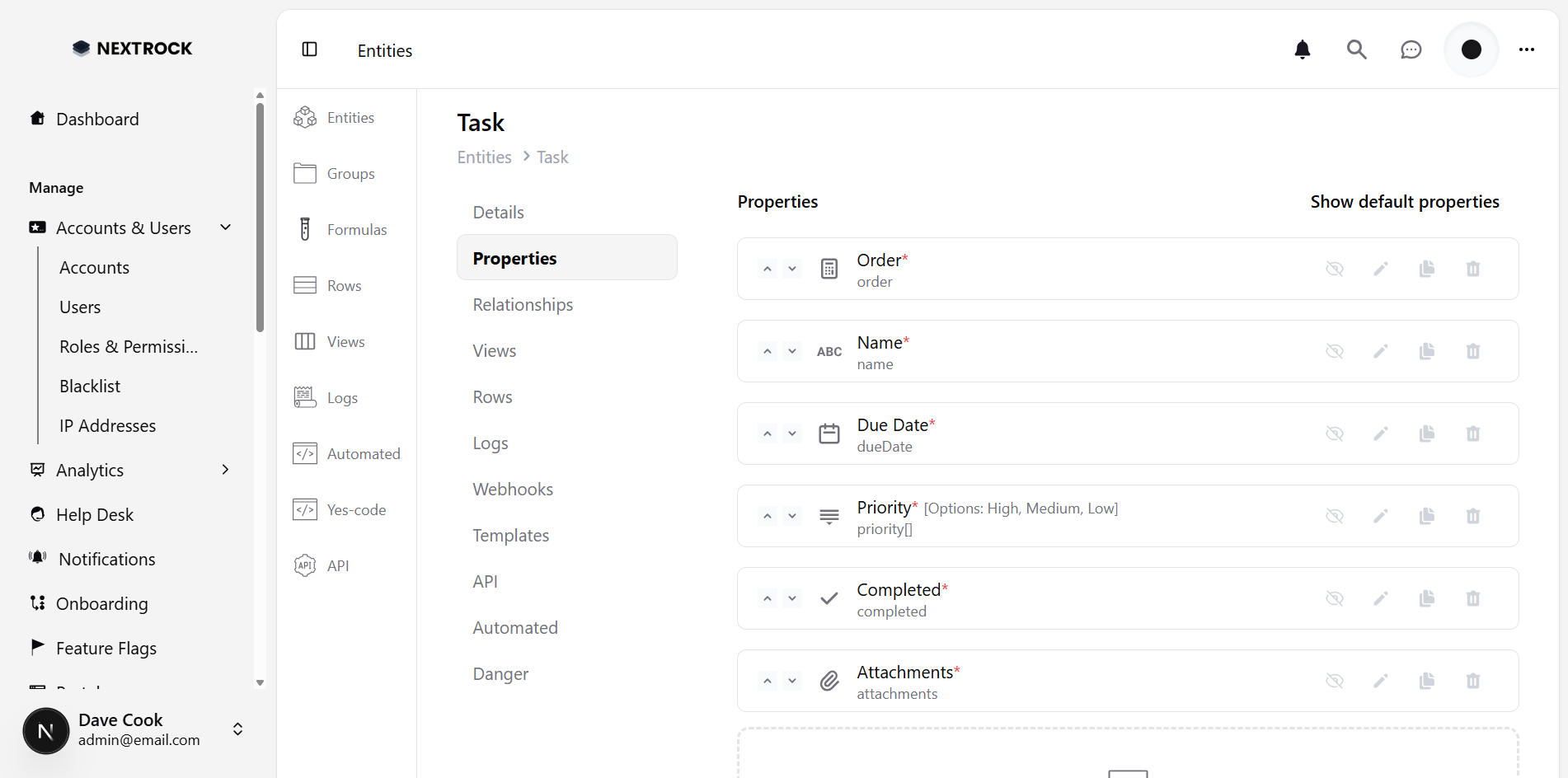Image resolution: width=1568 pixels, height=778 pixels.
Task: Click the Show default properties link
Action: coord(1405,201)
